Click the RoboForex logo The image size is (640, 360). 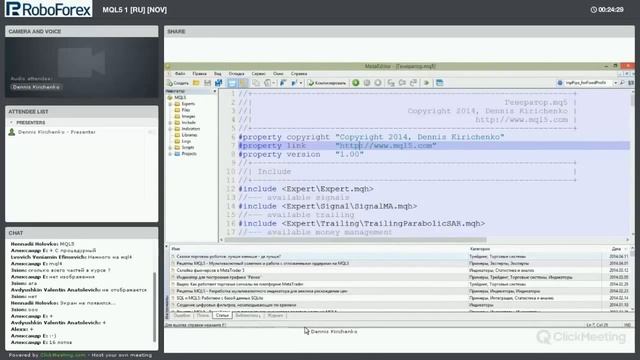(x=49, y=9)
